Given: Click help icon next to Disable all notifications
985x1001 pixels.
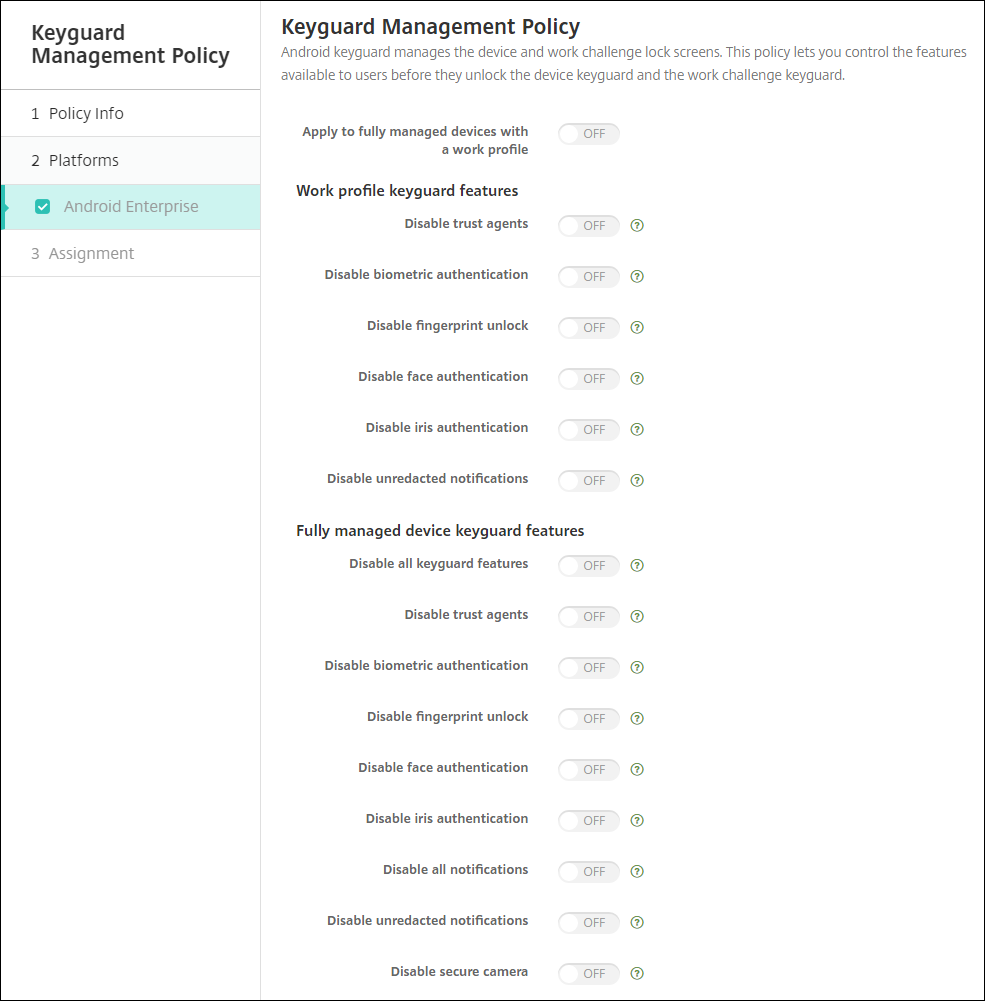Looking at the screenshot, I should 637,871.
